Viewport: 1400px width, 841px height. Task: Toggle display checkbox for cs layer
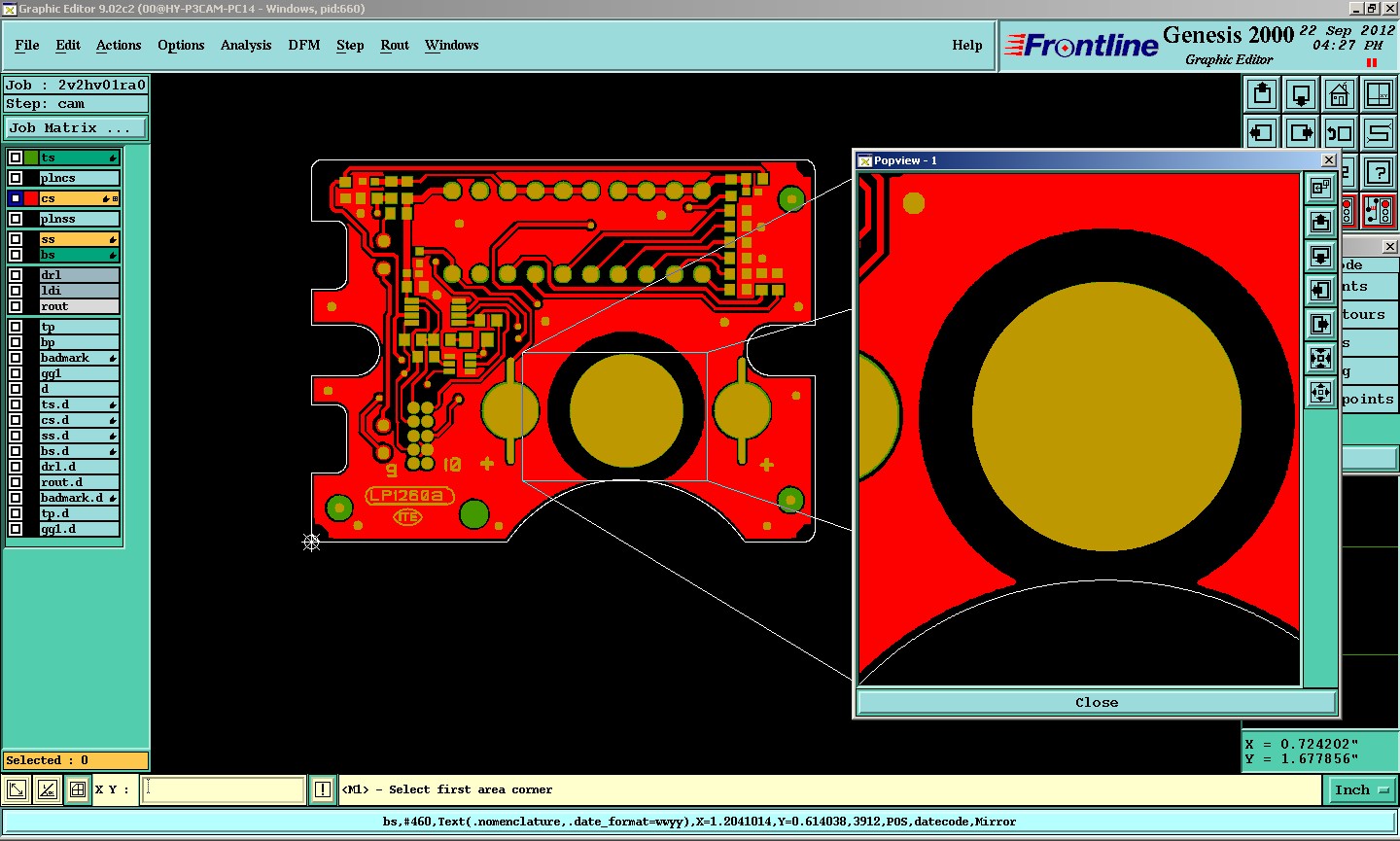point(16,198)
